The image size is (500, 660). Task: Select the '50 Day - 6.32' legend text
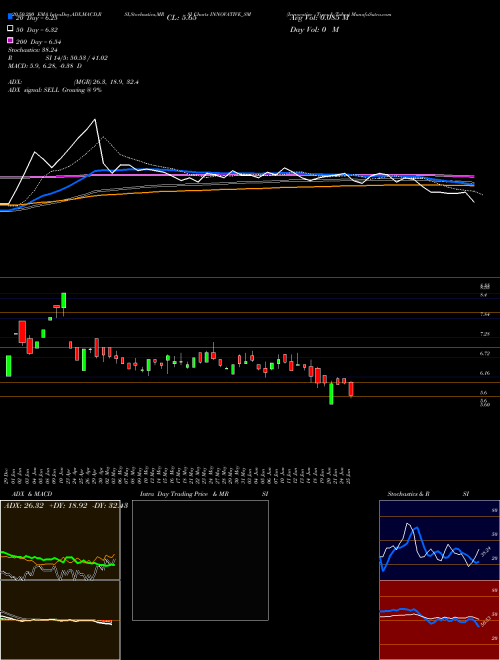(x=37, y=29)
